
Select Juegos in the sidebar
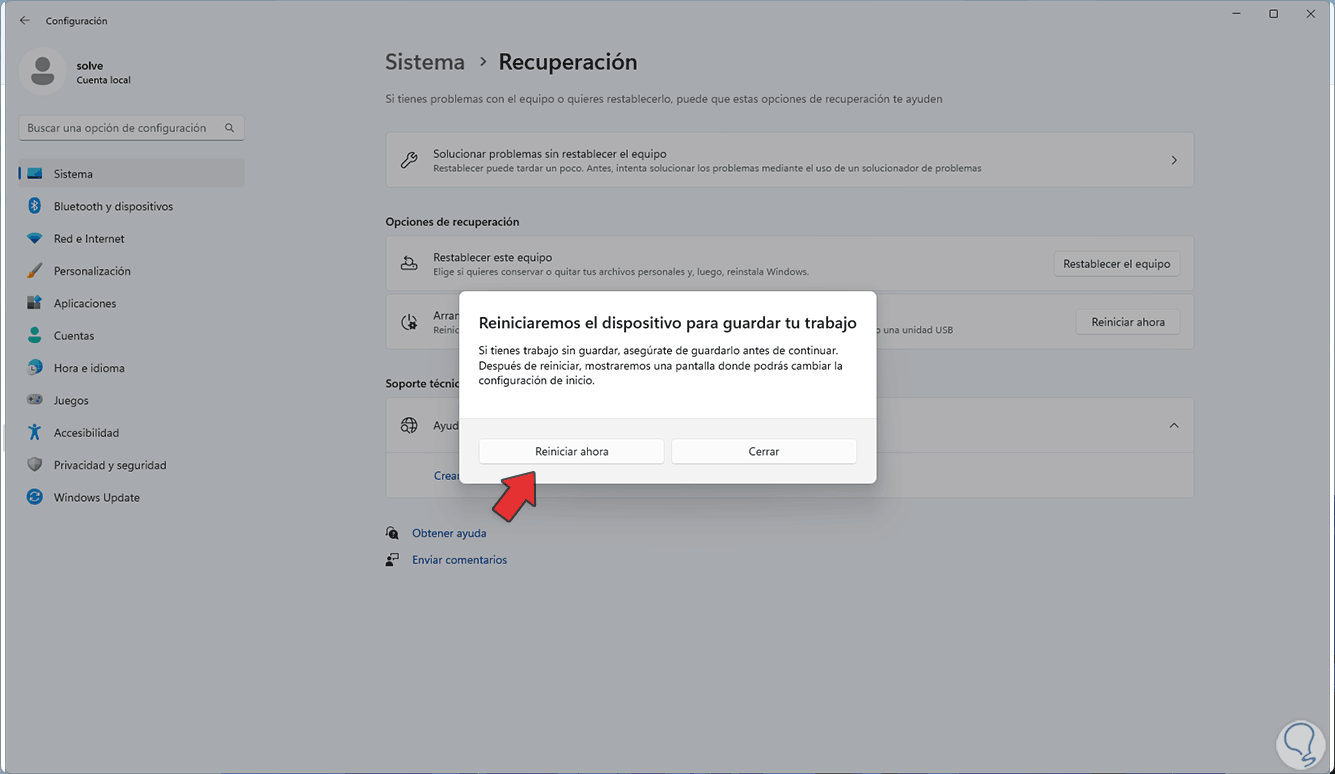[131, 400]
